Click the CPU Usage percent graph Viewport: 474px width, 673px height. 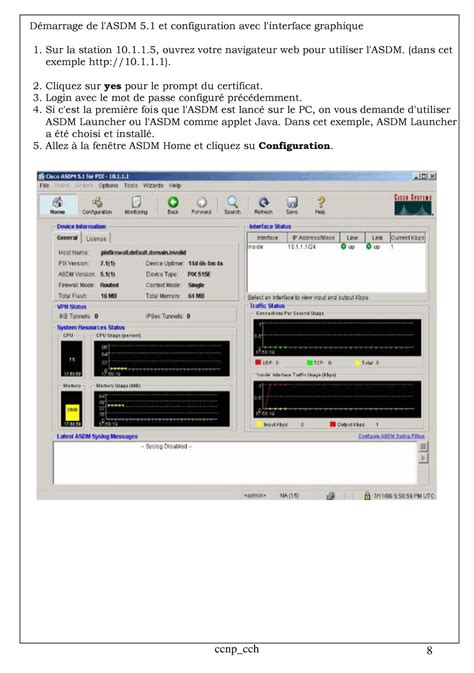coord(162,358)
